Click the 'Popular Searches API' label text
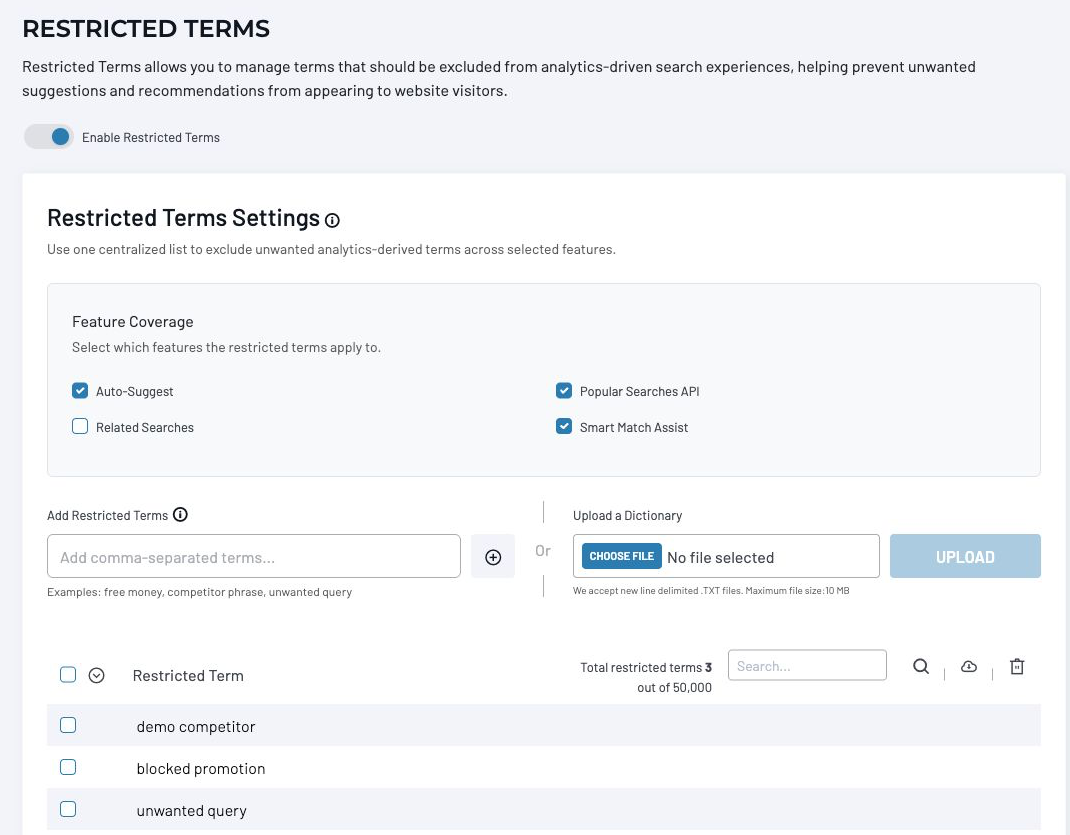Viewport: 1070px width, 835px height. (639, 392)
